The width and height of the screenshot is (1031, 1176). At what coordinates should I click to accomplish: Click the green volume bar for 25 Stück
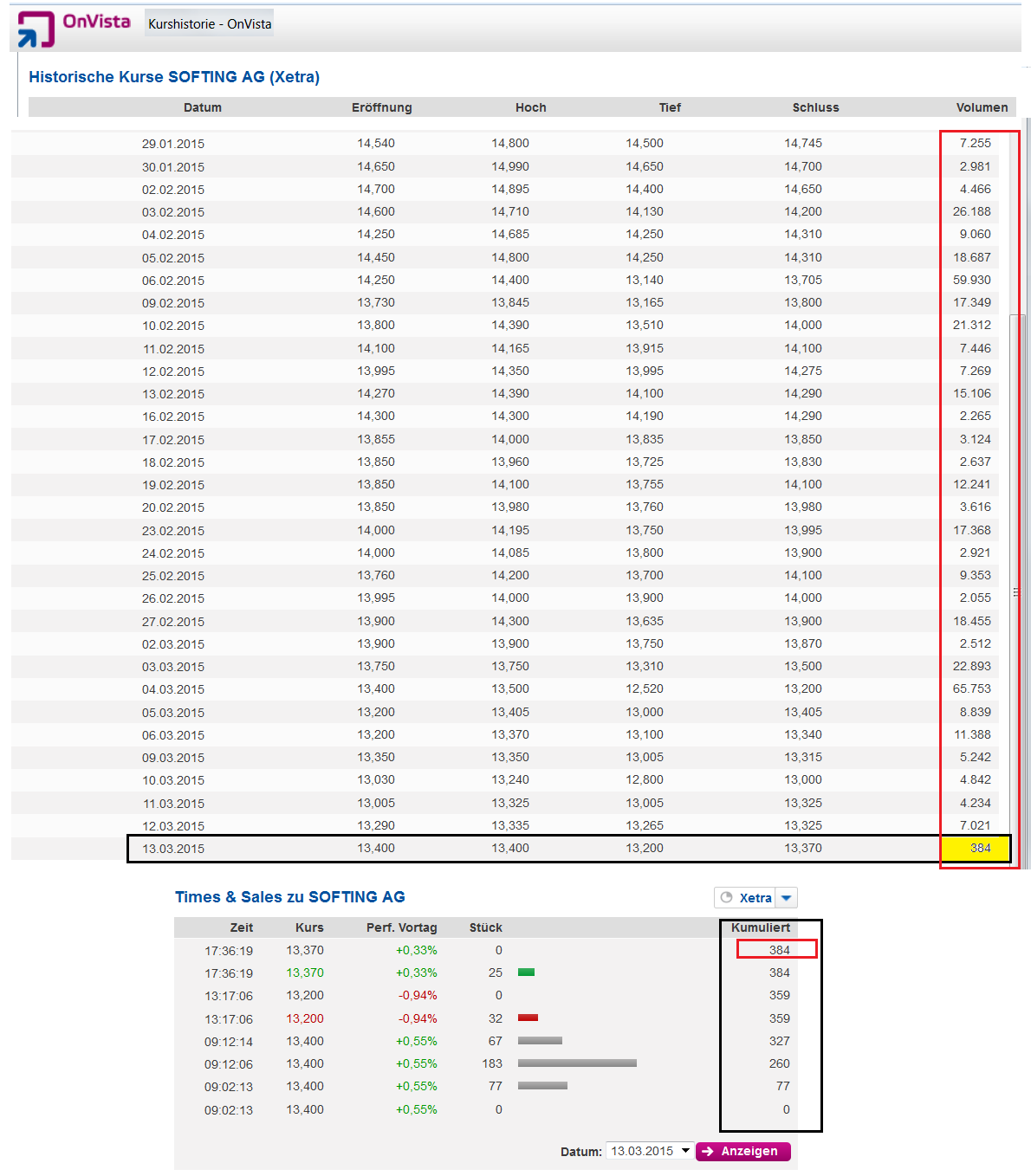[x=526, y=972]
